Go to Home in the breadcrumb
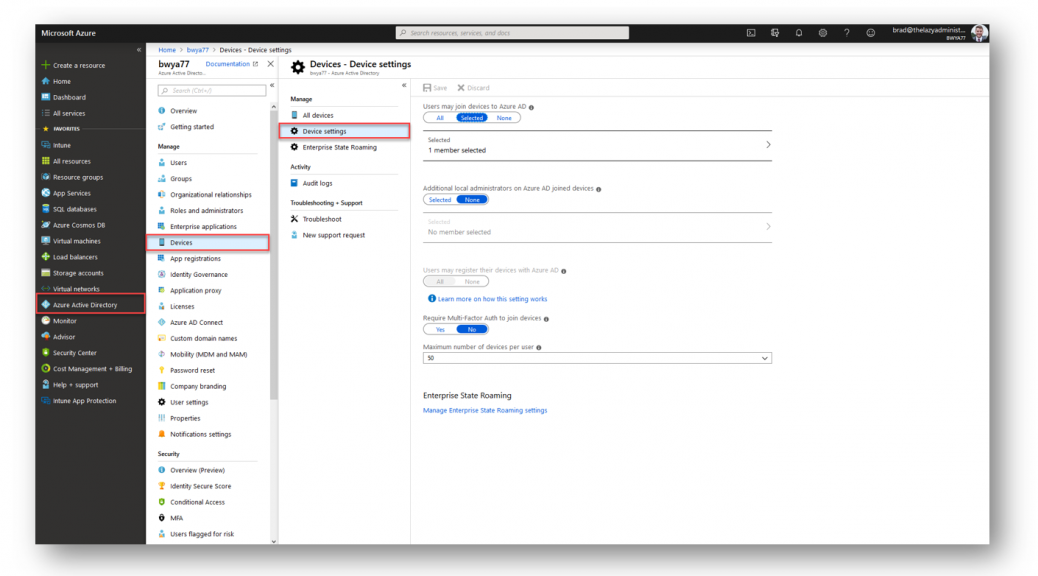The width and height of the screenshot is (1038, 576). point(167,50)
